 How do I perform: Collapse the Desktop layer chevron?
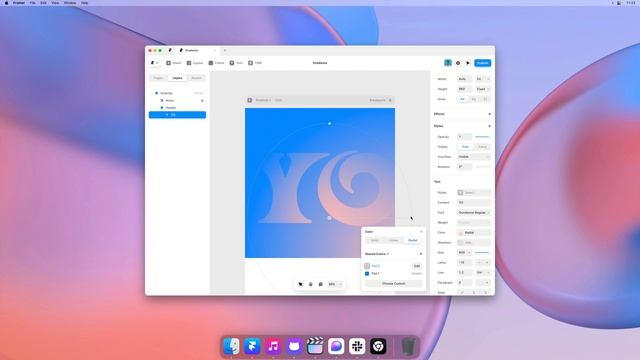click(x=152, y=93)
